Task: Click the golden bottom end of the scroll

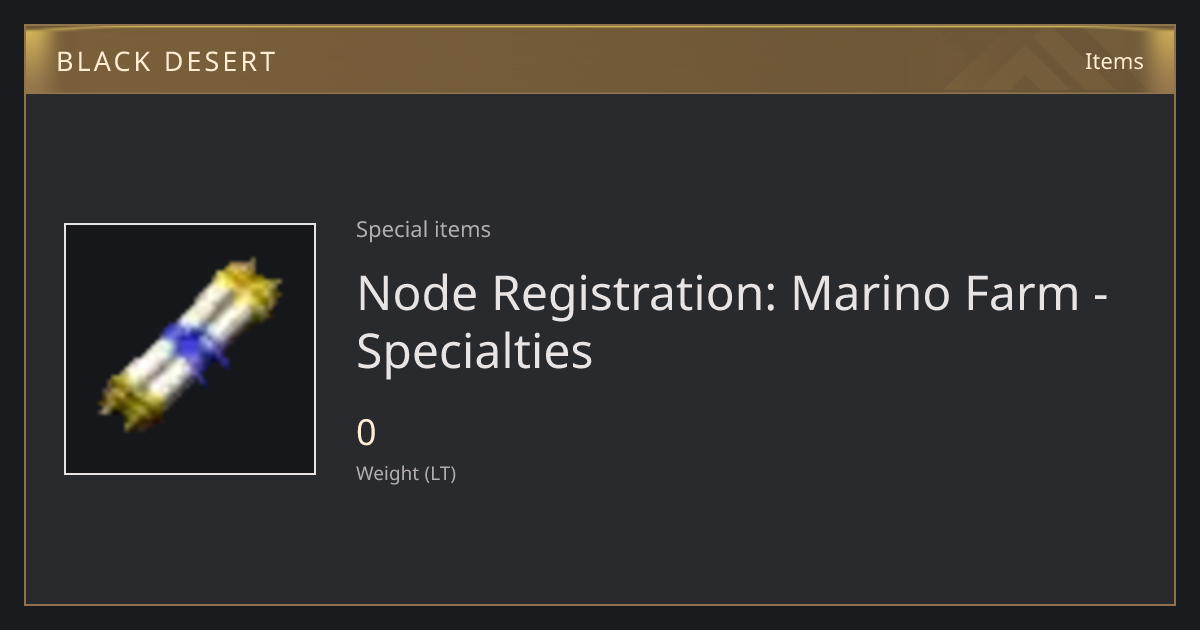Action: (132, 400)
